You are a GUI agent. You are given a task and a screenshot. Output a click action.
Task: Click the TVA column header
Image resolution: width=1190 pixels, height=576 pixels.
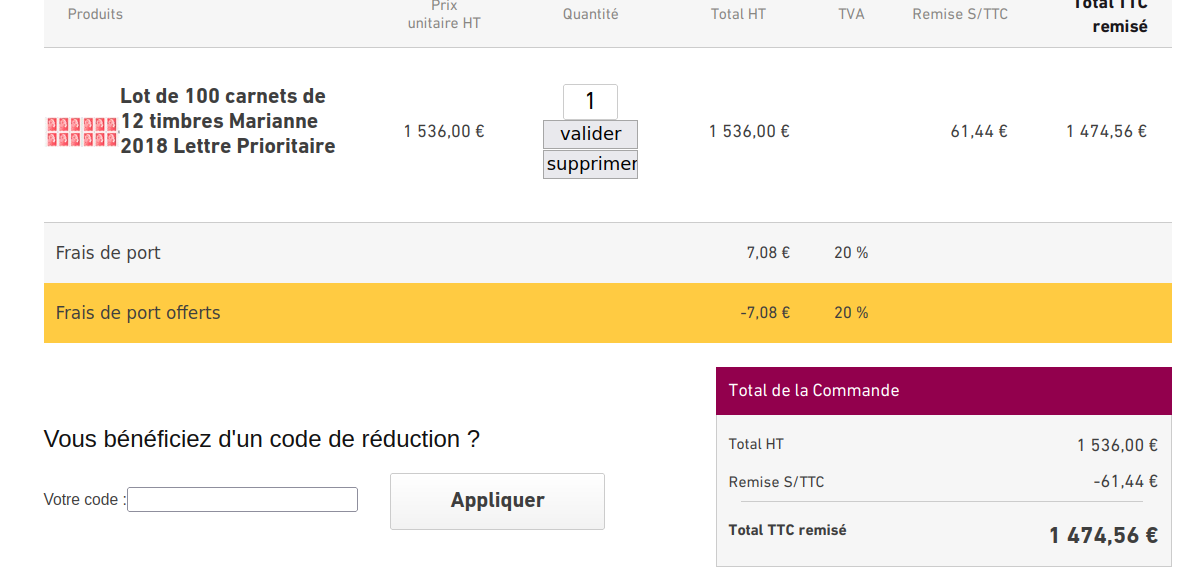[851, 14]
